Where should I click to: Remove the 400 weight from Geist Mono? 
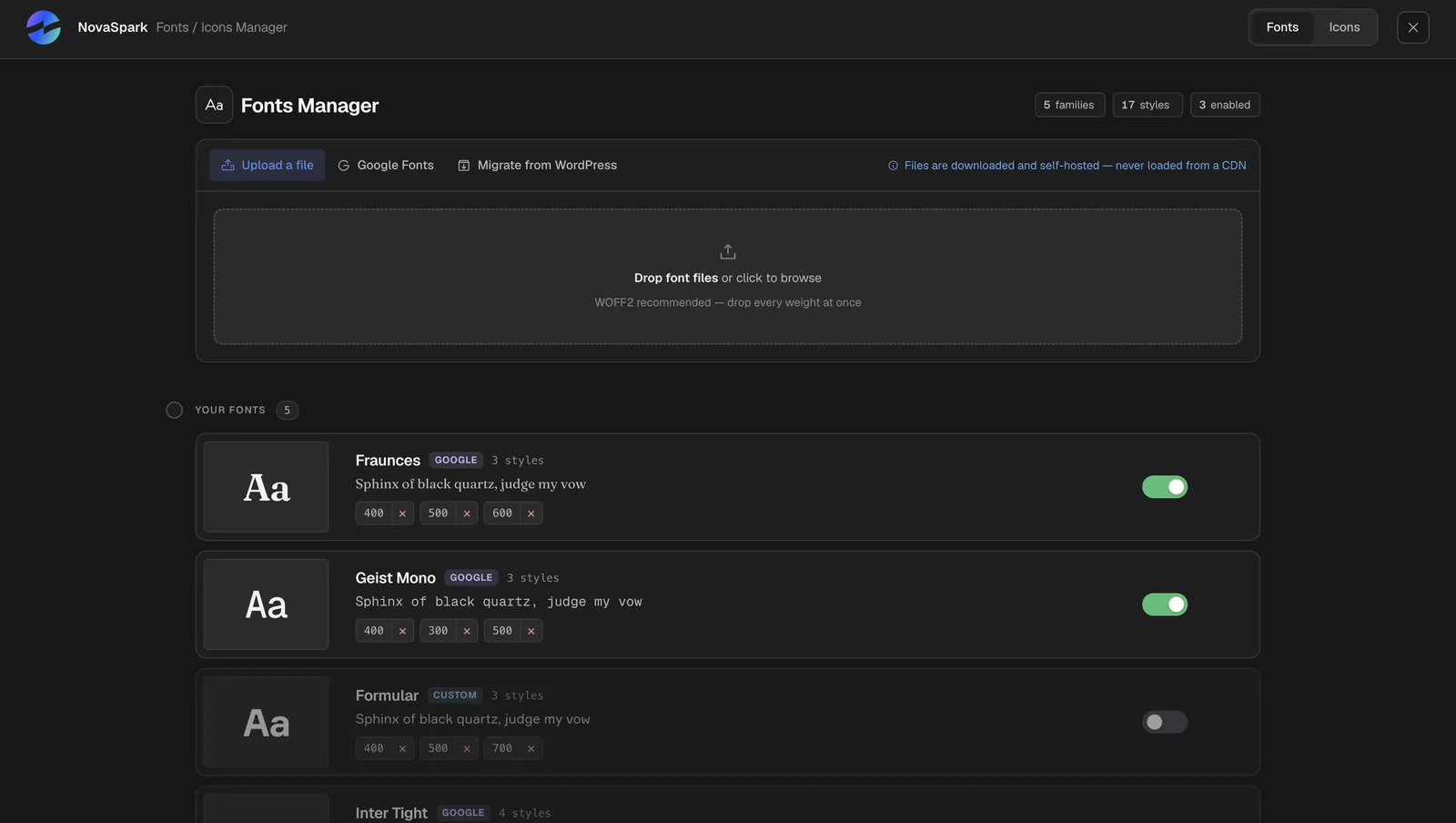point(402,631)
